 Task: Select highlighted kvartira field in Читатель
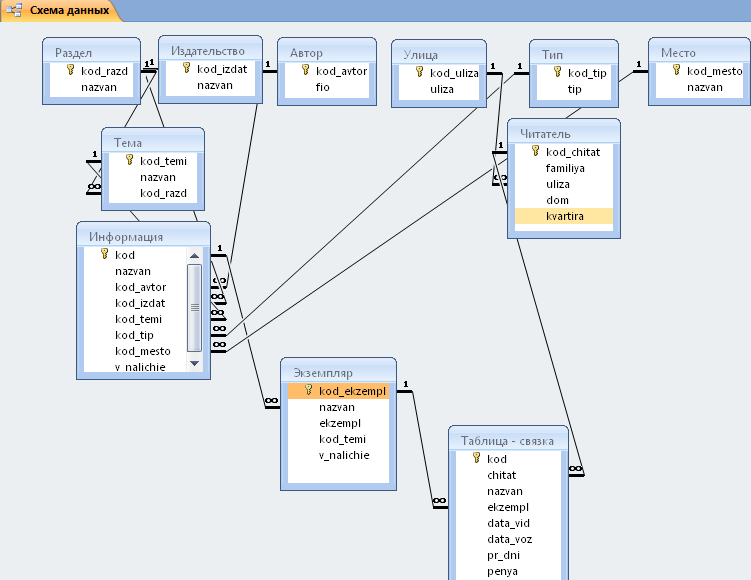[x=564, y=216]
